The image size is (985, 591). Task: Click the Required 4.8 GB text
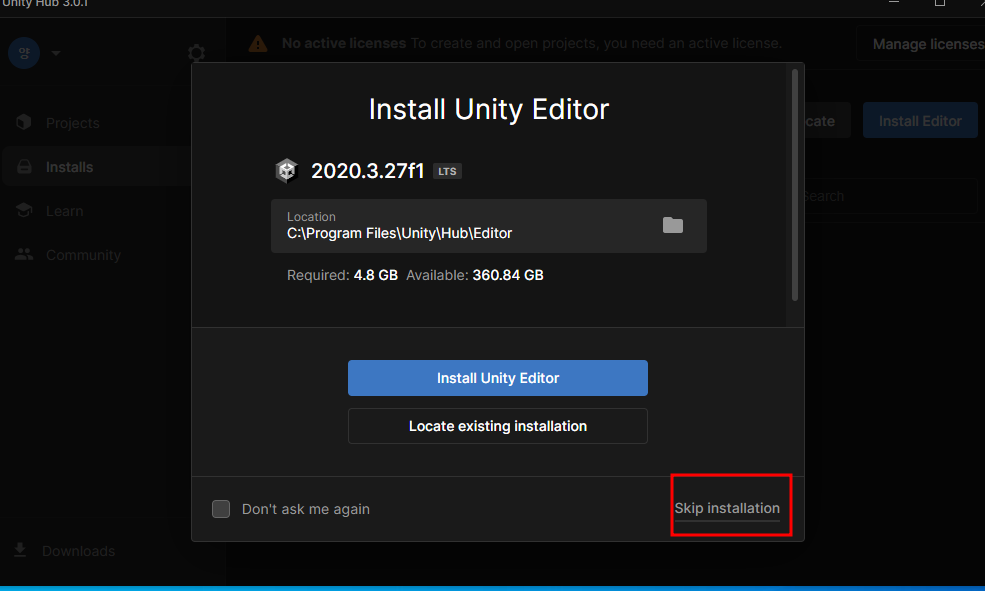click(342, 275)
